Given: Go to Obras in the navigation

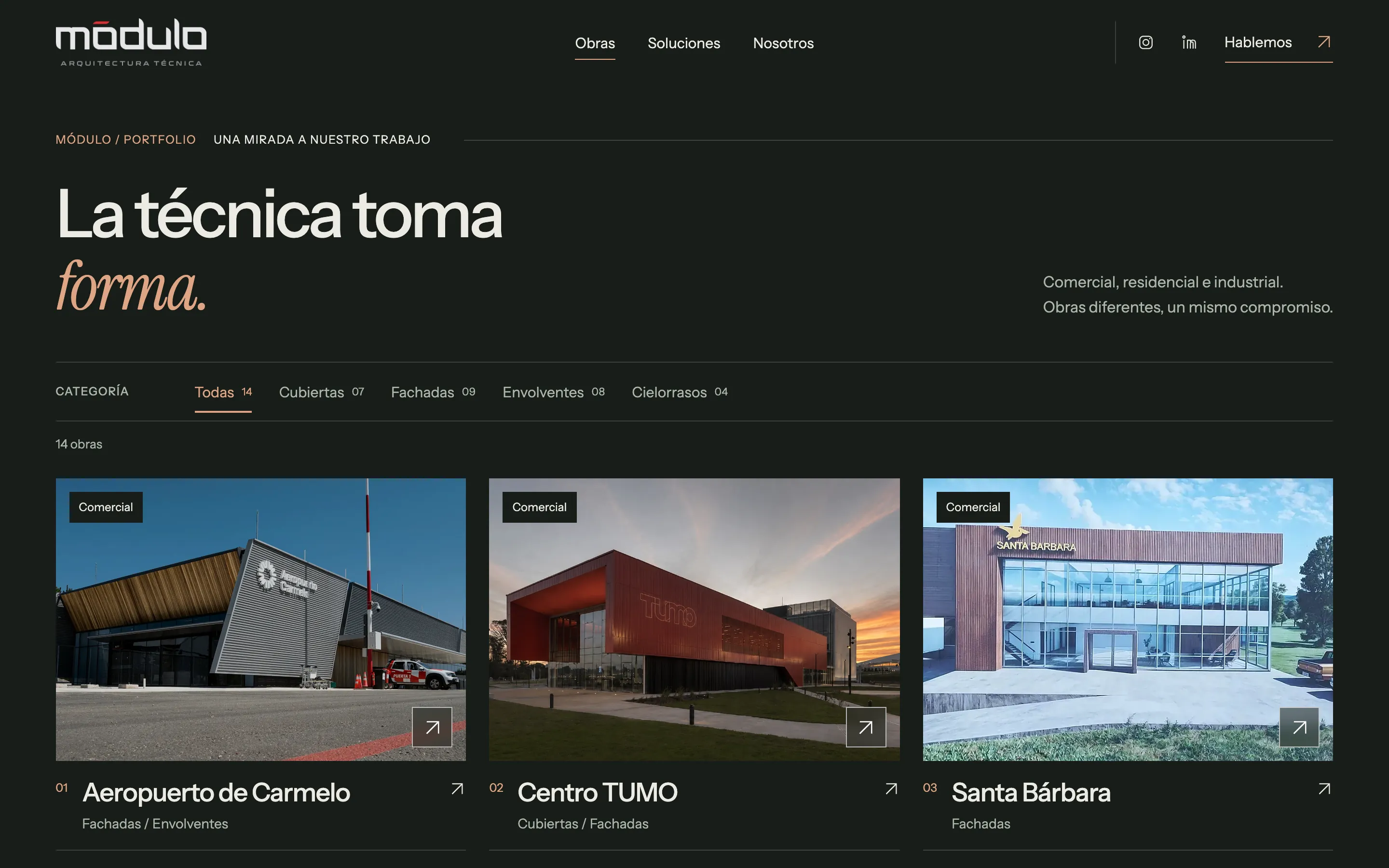Looking at the screenshot, I should pyautogui.click(x=595, y=43).
